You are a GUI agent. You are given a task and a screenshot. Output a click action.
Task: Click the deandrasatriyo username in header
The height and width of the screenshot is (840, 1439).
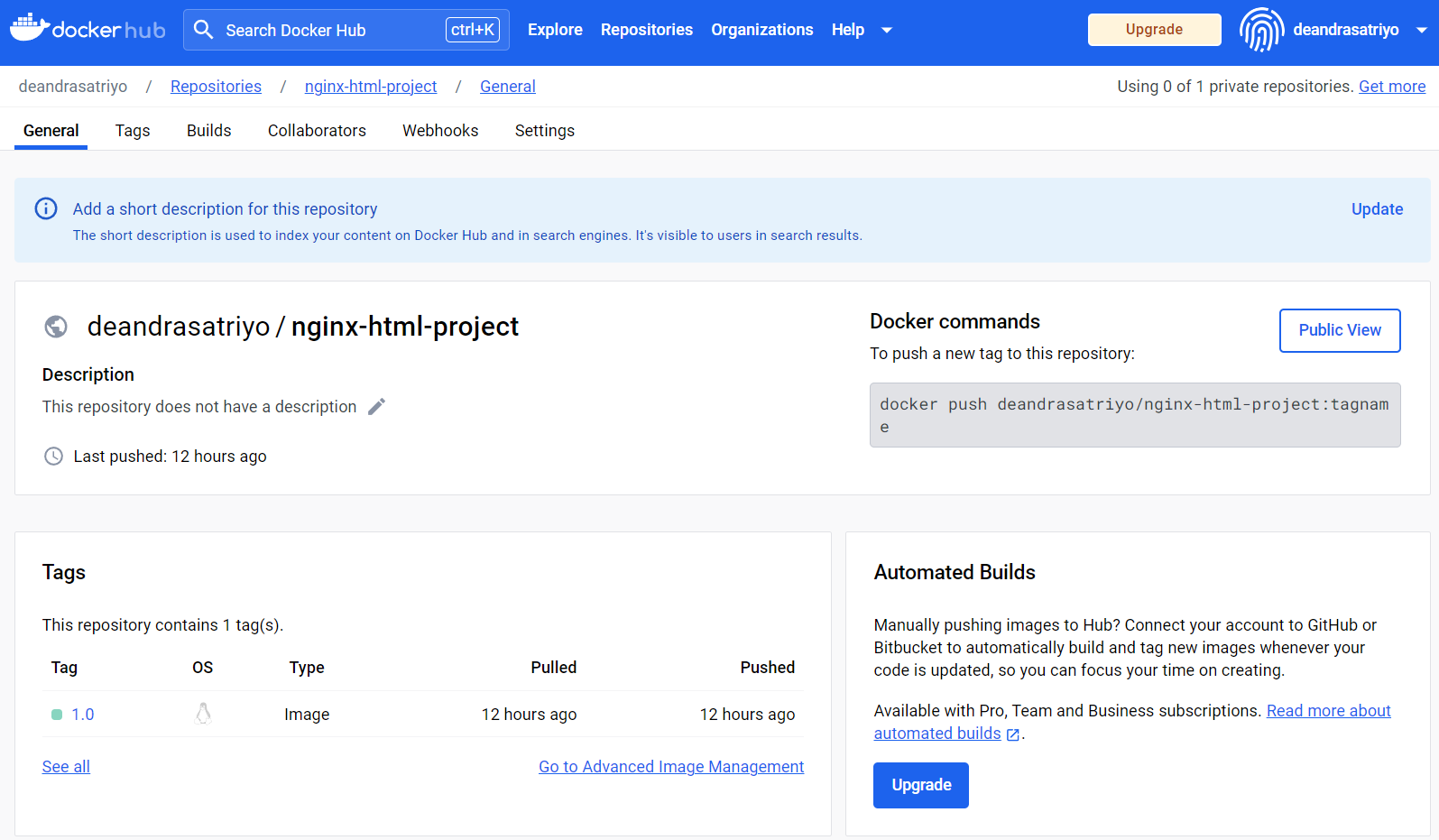tap(1346, 30)
